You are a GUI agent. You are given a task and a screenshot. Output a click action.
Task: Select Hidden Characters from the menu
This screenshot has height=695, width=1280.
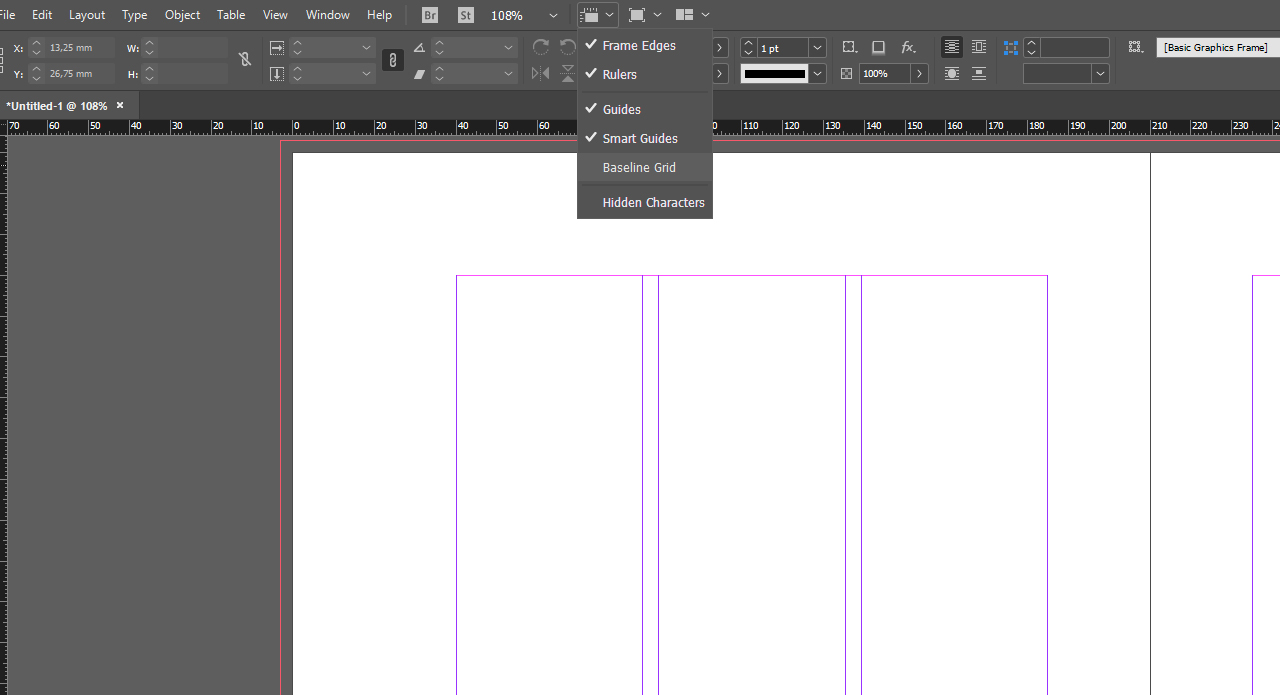(653, 202)
